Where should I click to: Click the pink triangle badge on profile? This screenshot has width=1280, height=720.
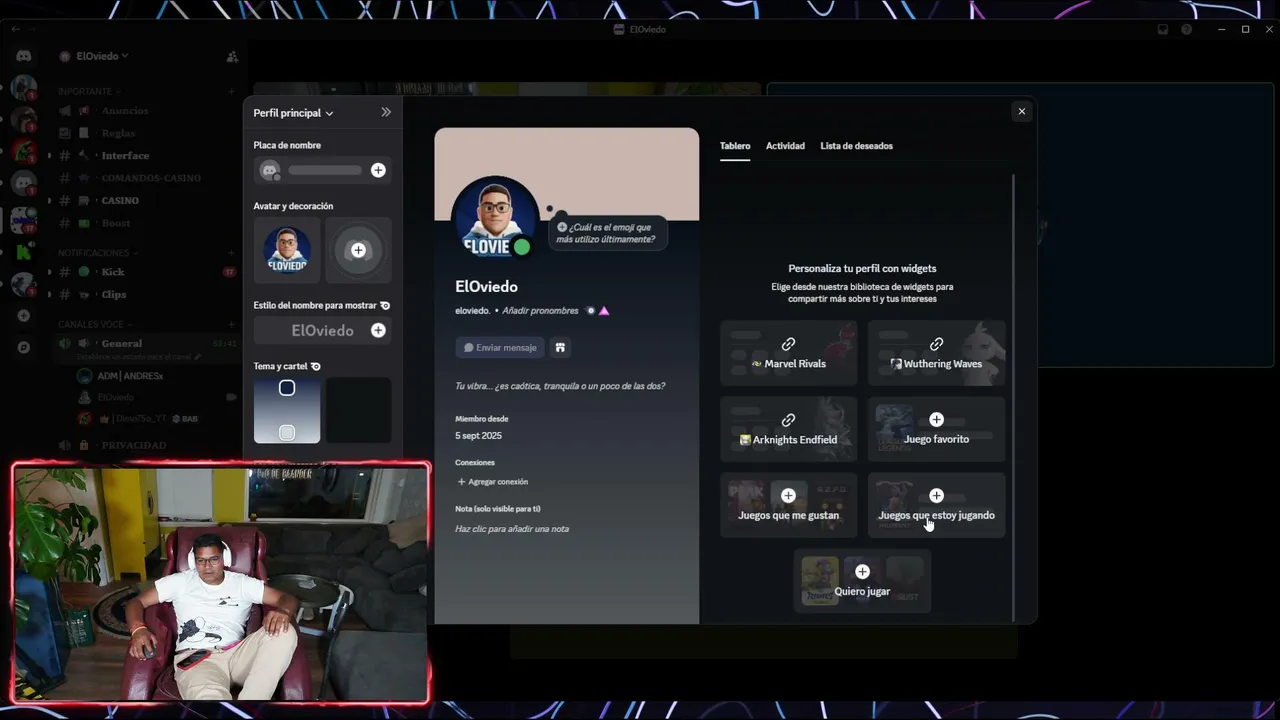(x=604, y=311)
